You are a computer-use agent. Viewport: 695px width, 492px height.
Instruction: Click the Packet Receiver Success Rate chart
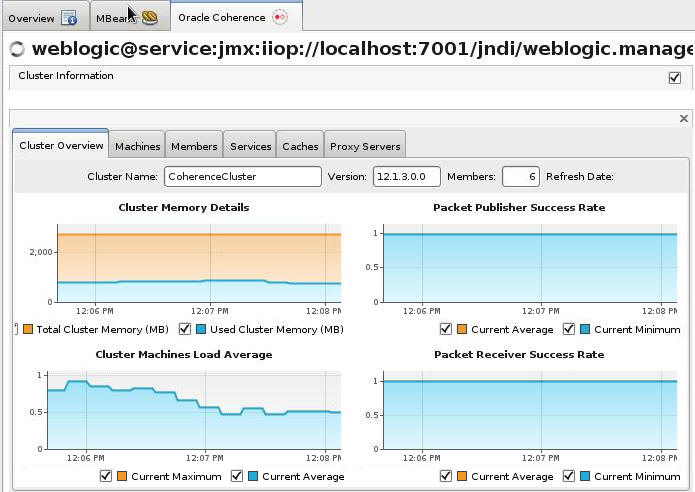(x=530, y=410)
